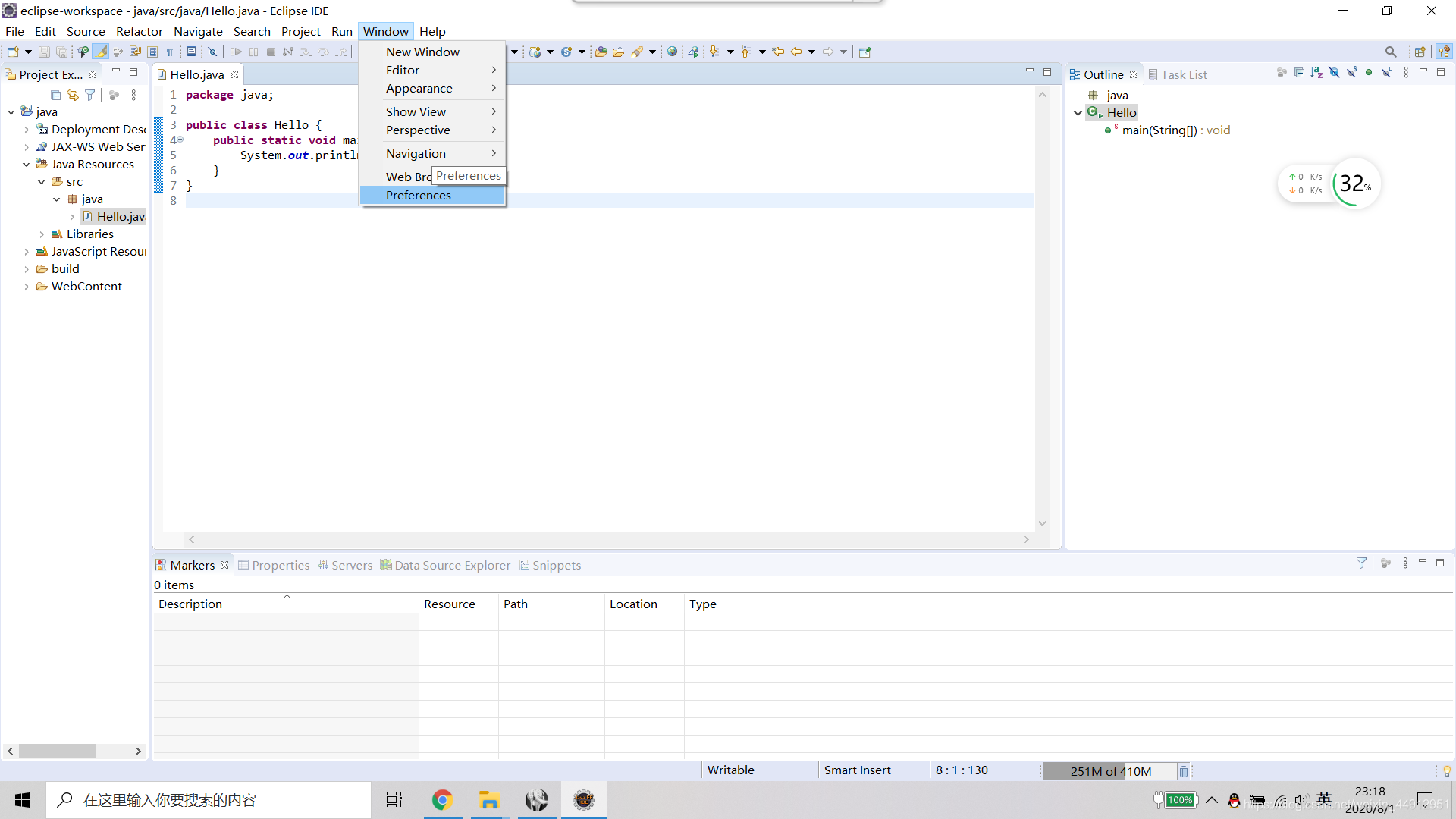Image resolution: width=1456 pixels, height=819 pixels.
Task: Collapse All in Project Explorer toolbar
Action: (55, 95)
